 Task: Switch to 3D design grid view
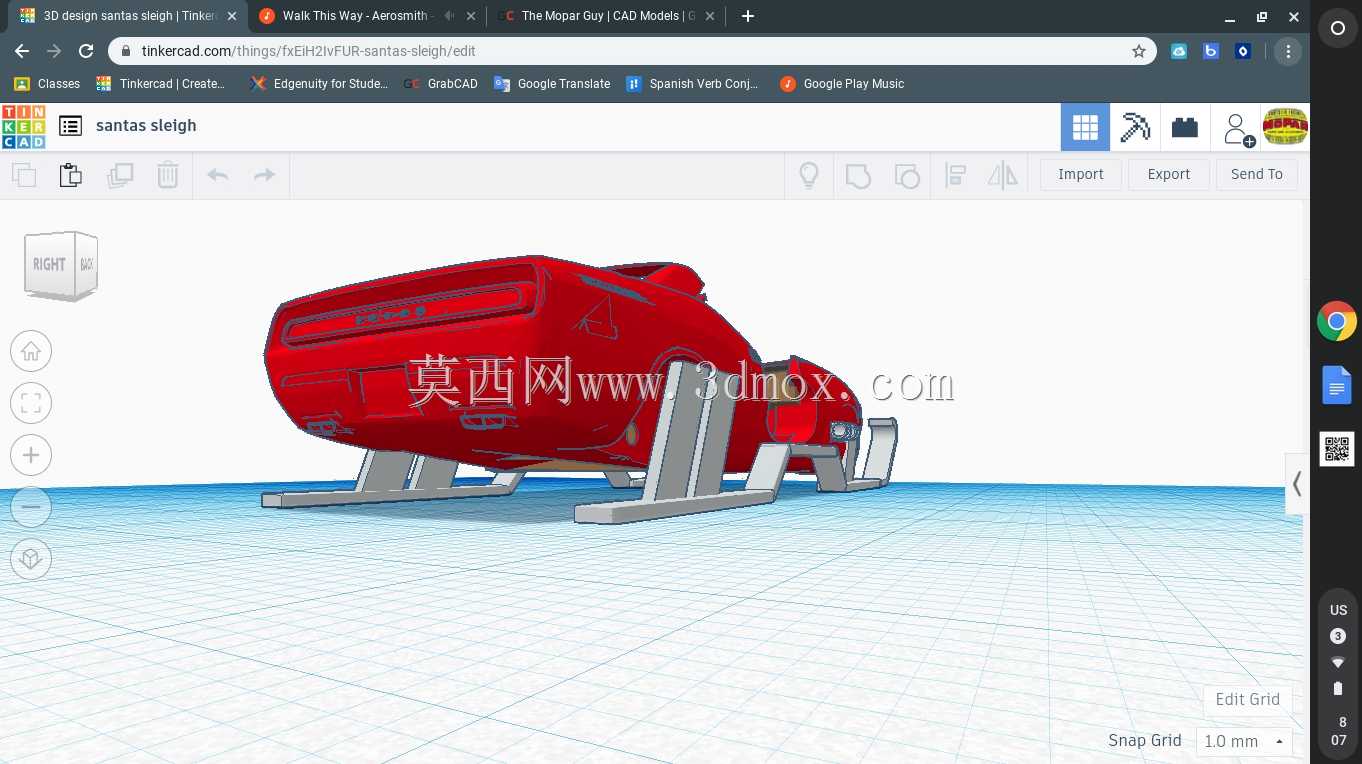tap(1085, 127)
